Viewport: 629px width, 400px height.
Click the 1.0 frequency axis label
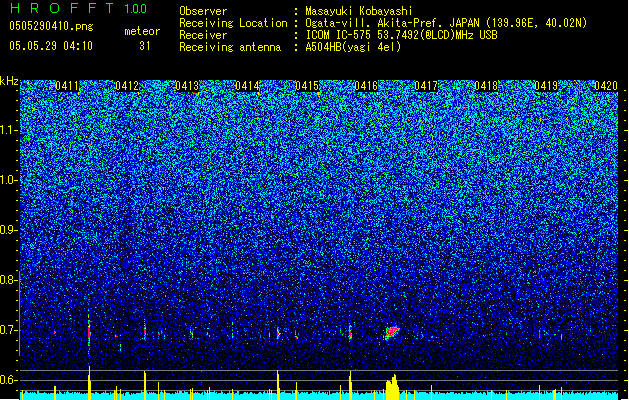pyautogui.click(x=8, y=180)
